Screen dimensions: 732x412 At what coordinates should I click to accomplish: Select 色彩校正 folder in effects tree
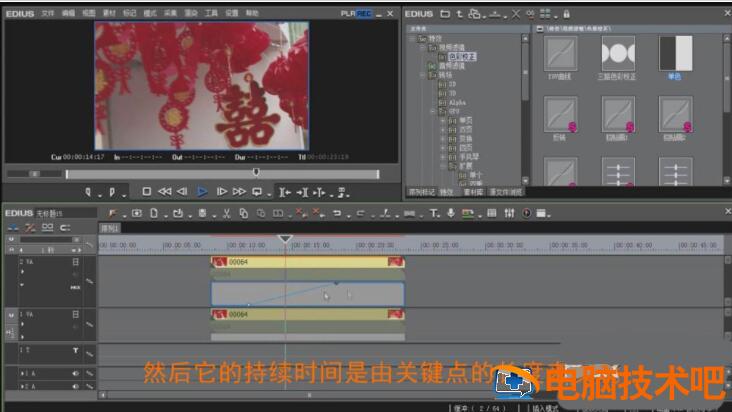click(462, 56)
